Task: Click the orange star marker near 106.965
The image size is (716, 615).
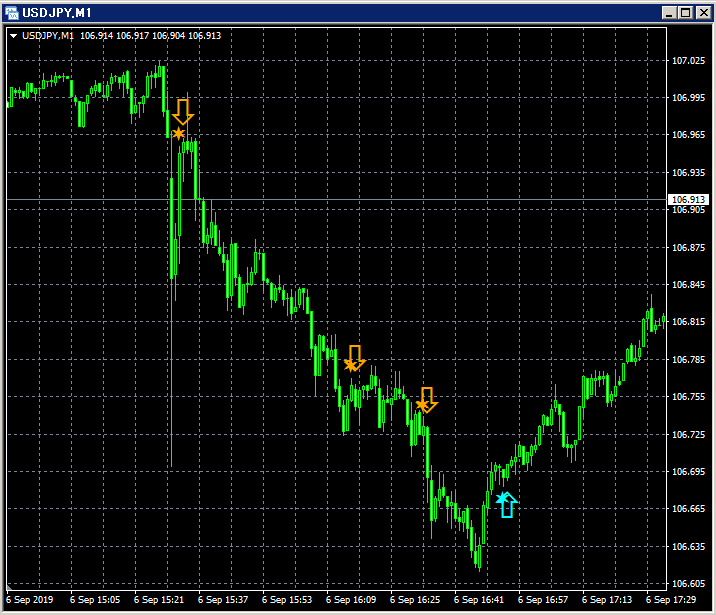Action: pyautogui.click(x=178, y=133)
